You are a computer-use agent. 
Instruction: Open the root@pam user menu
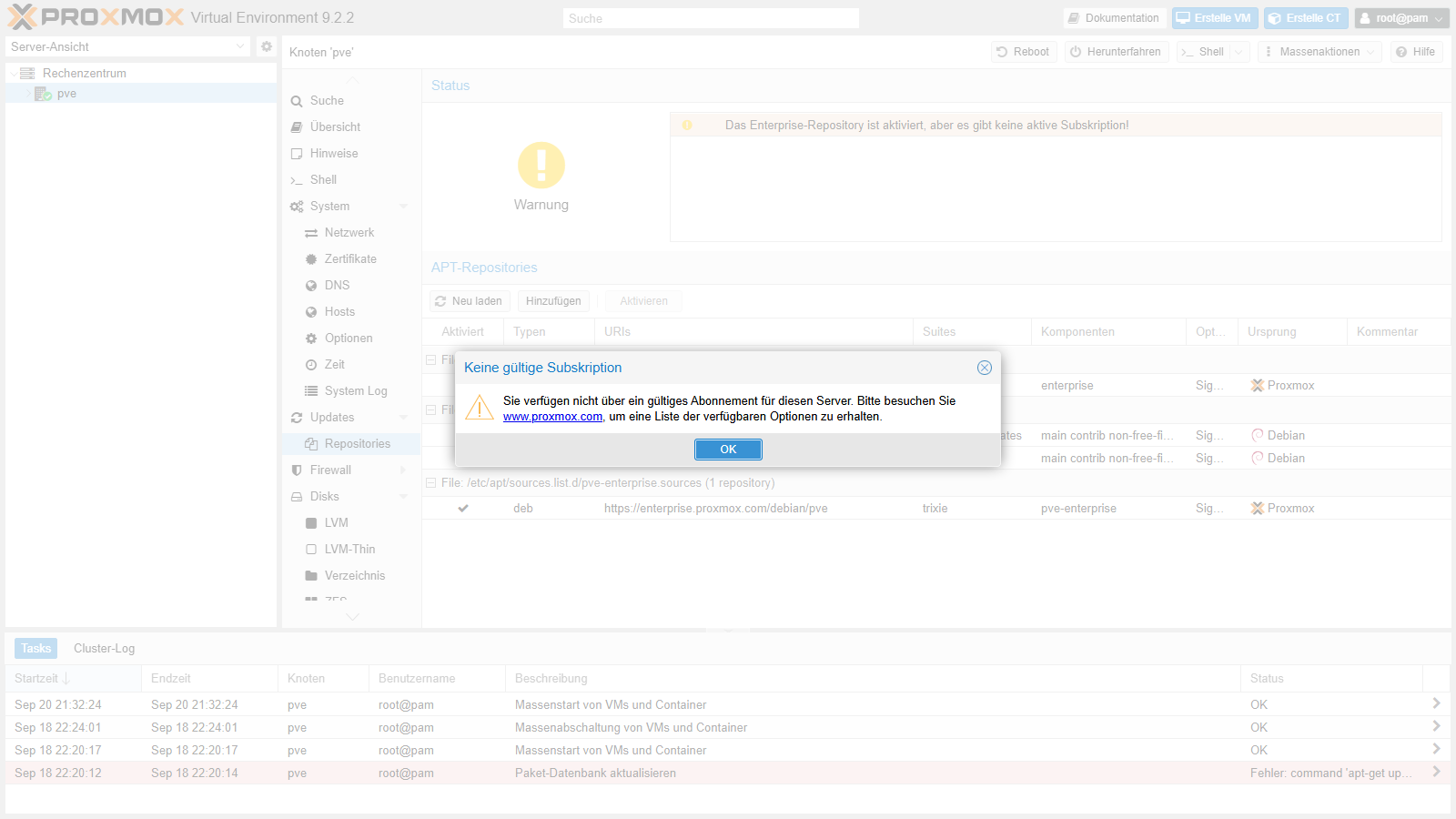coord(1401,18)
